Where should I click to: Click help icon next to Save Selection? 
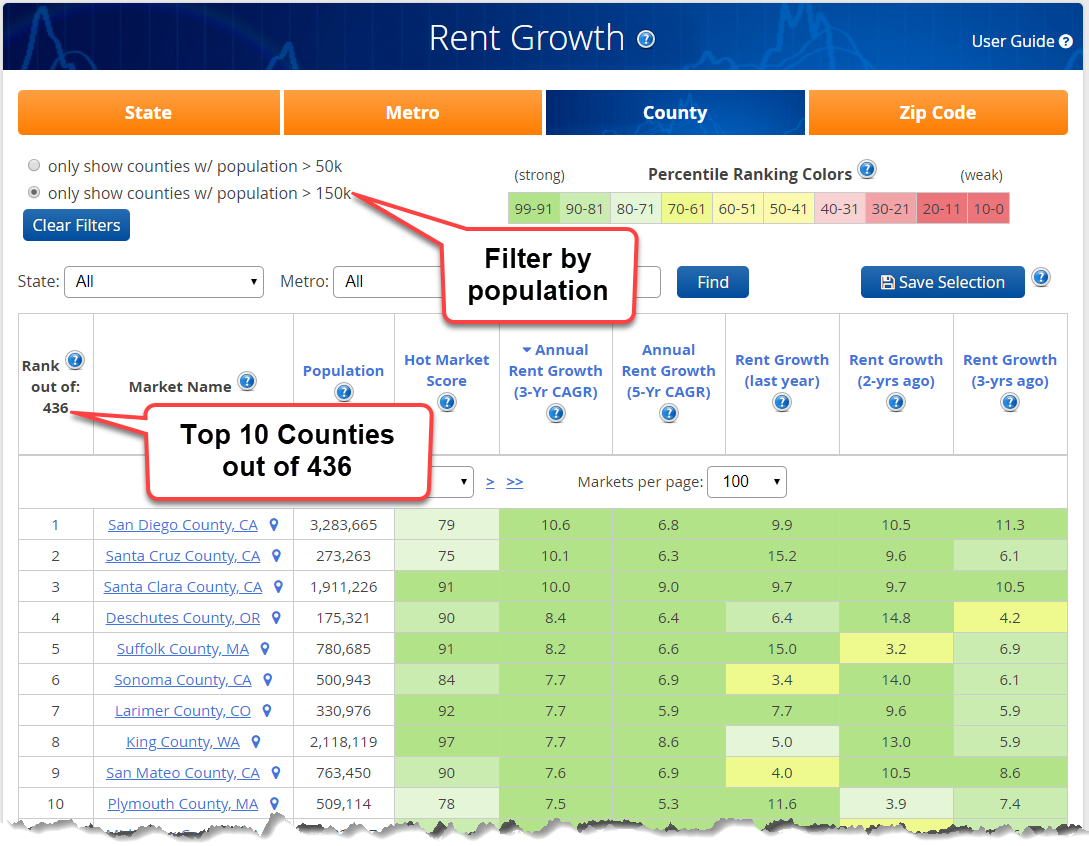1040,278
